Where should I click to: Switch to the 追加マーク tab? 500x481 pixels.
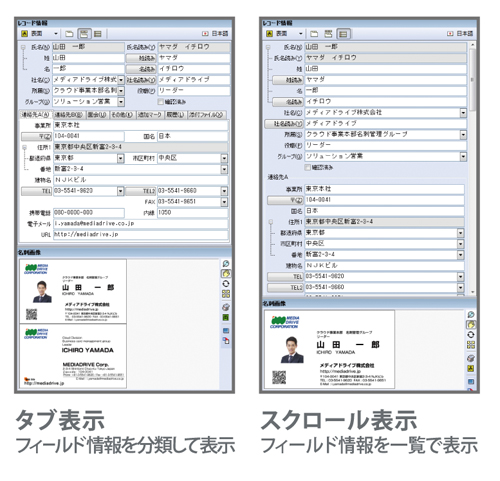pyautogui.click(x=150, y=115)
